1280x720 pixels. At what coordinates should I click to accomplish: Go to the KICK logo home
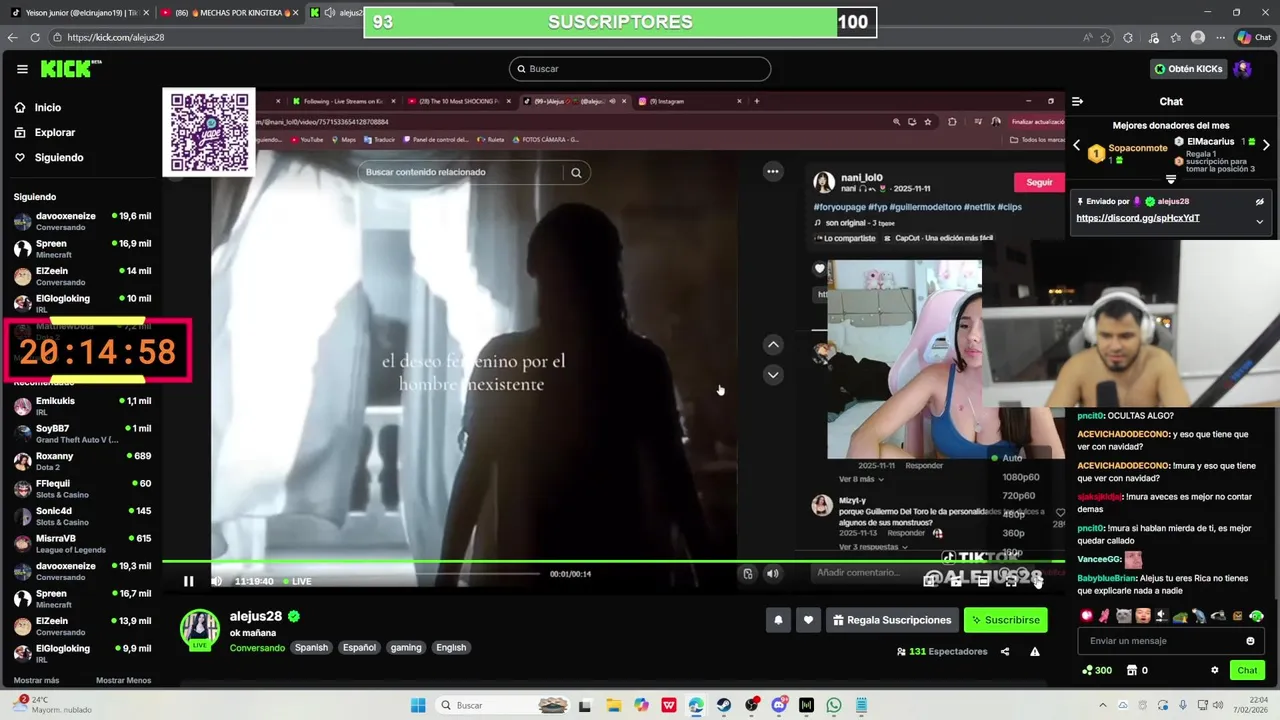(x=71, y=69)
